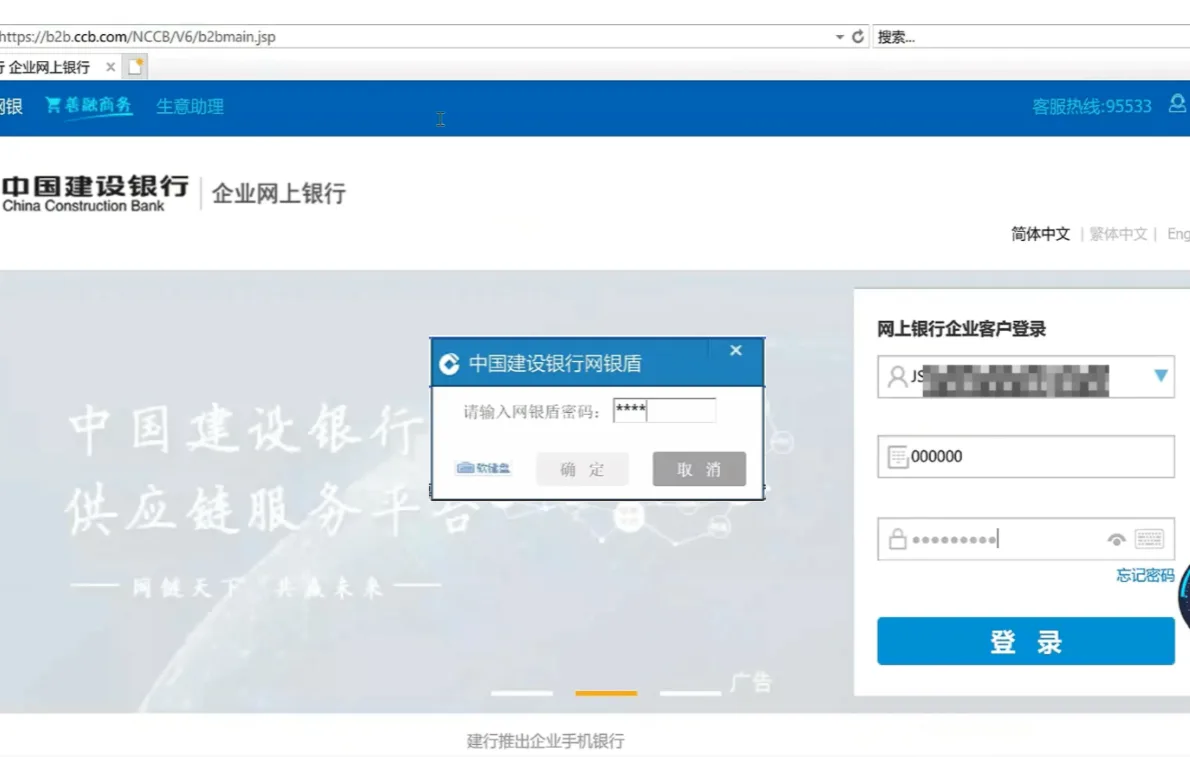1190x757 pixels.
Task: Click the operator code field 000000
Action: tap(1025, 456)
